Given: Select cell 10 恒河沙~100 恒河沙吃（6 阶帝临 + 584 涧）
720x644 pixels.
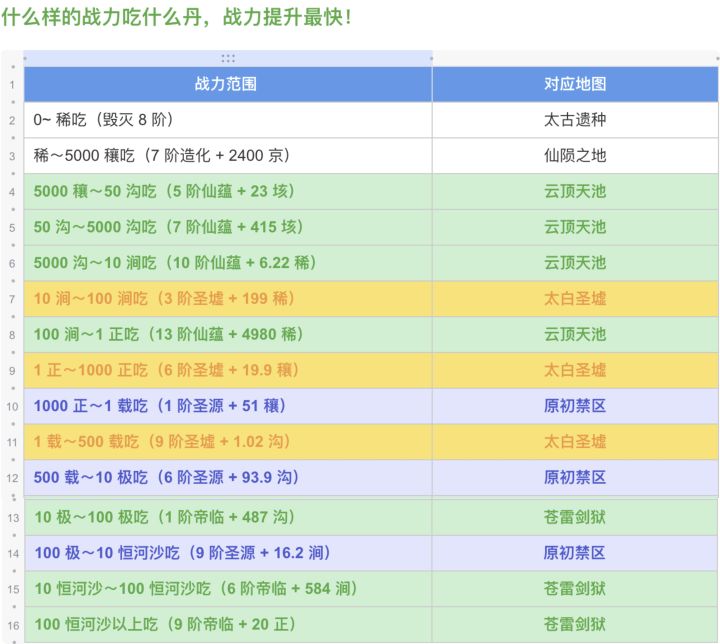Looking at the screenshot, I should [x=228, y=589].
